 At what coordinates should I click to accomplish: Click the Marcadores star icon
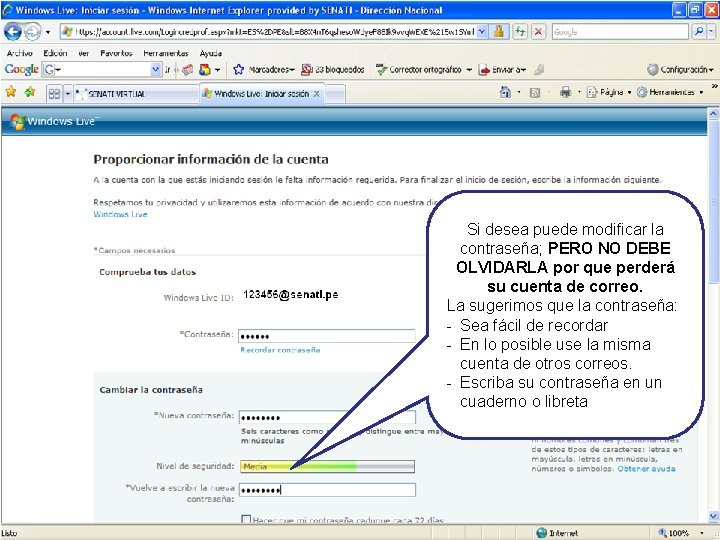coord(238,69)
